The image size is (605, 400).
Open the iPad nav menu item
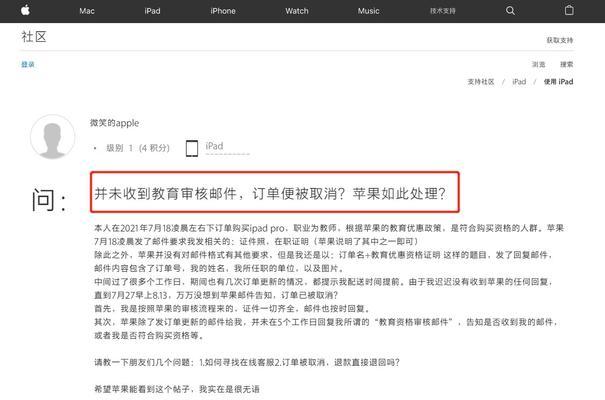[152, 11]
